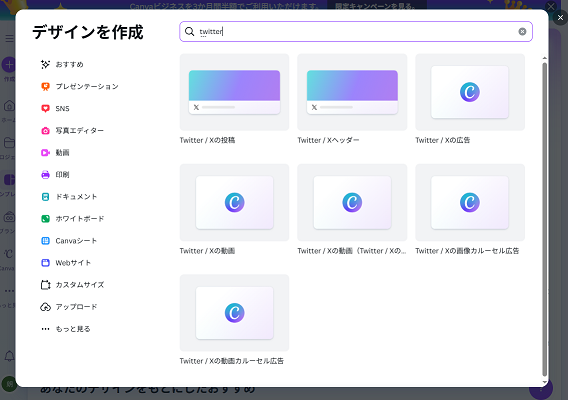Click the Webサイト icon

coord(45,263)
